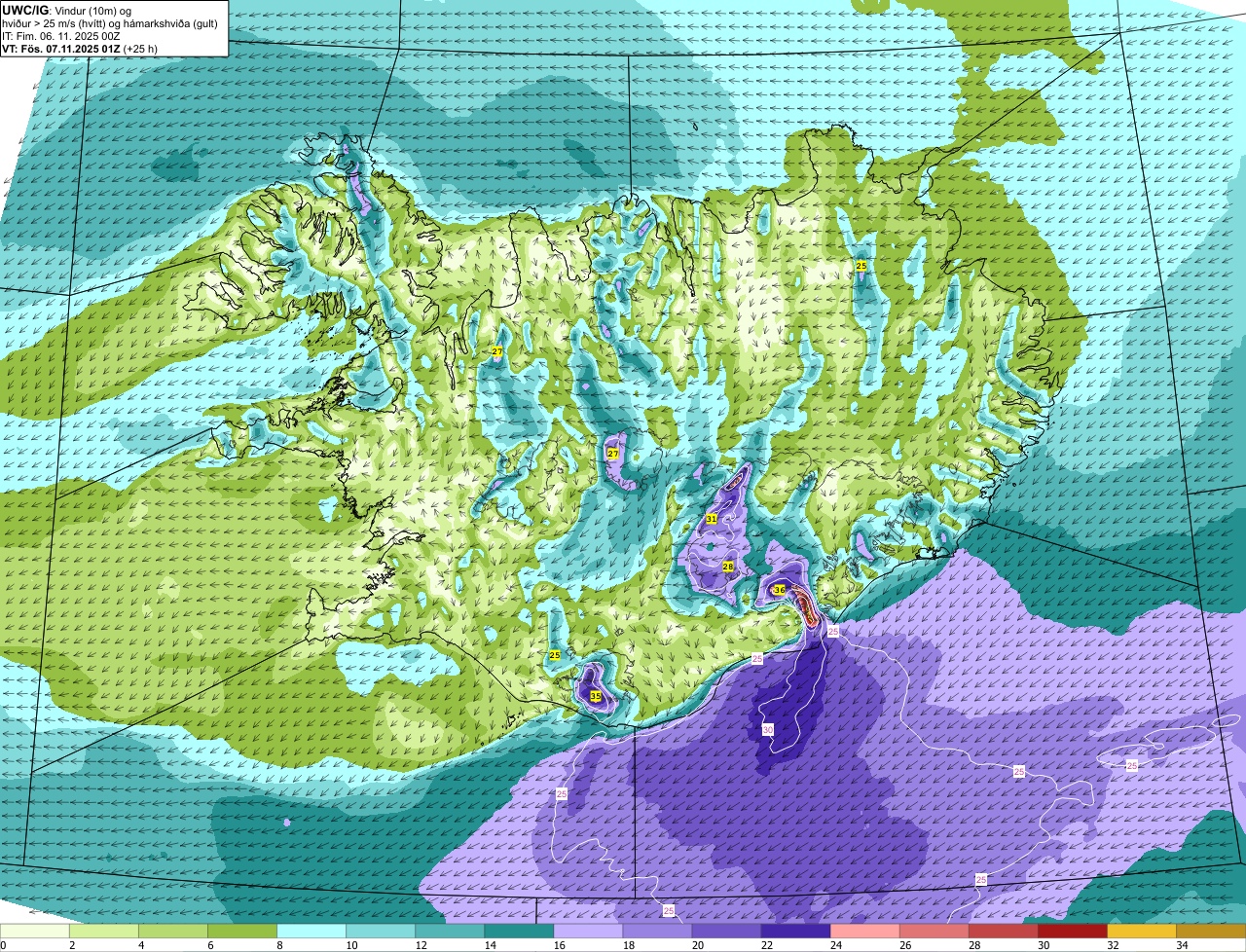Click the 24–26 m/s light pink legend swatch

[864, 932]
